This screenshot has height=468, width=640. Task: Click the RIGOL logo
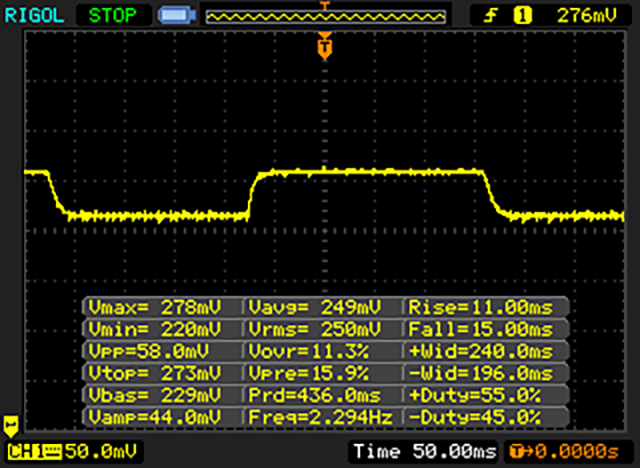(34, 16)
